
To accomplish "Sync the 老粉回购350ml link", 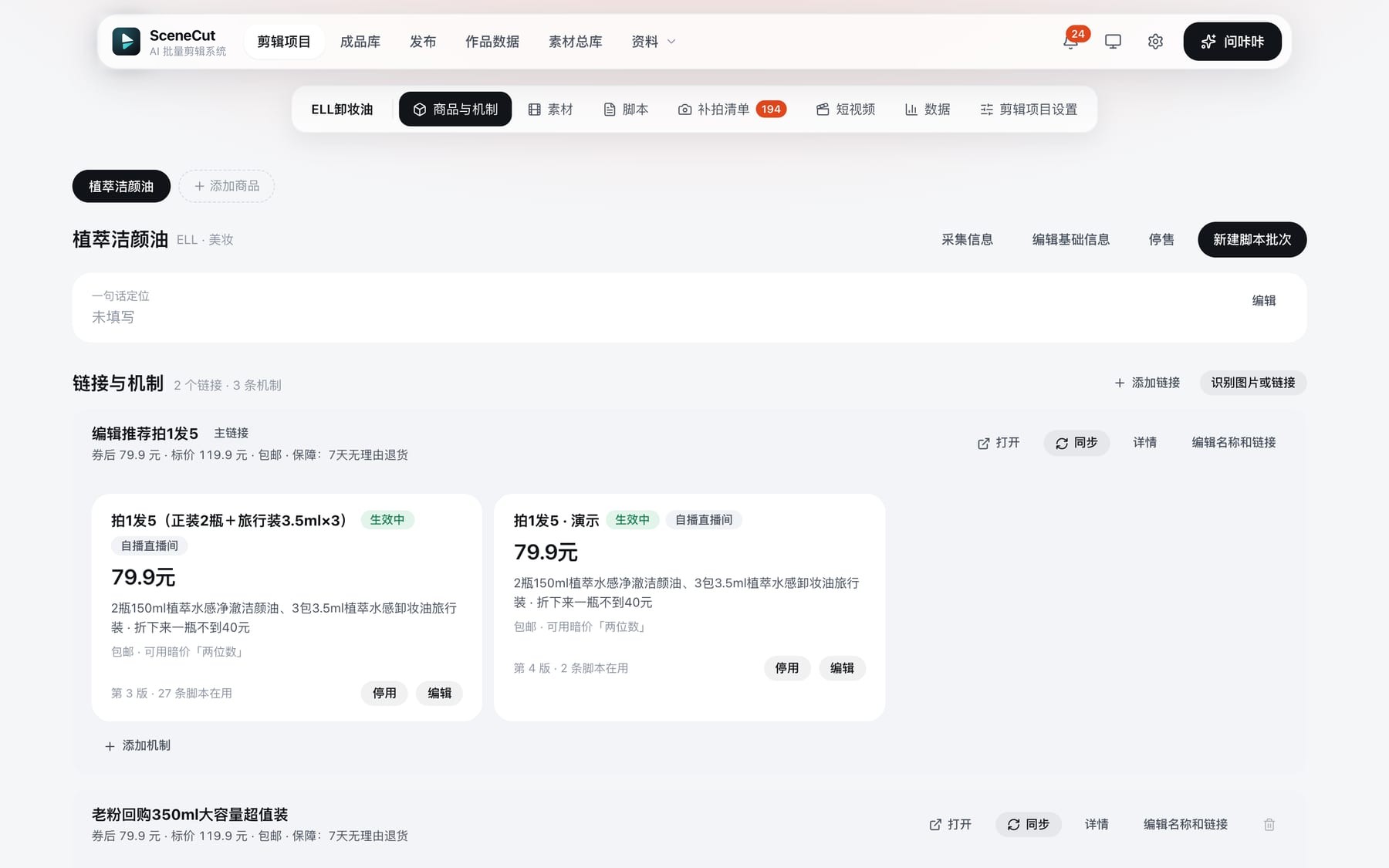I will [1029, 825].
